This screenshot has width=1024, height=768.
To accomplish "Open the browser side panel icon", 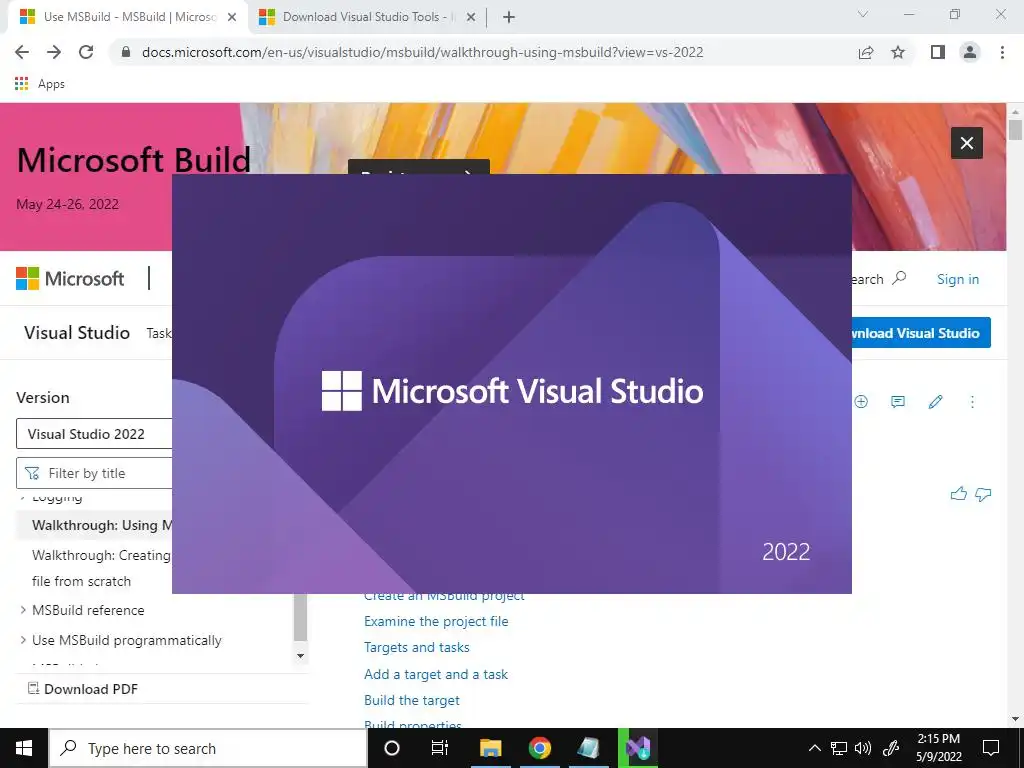I will 938,52.
